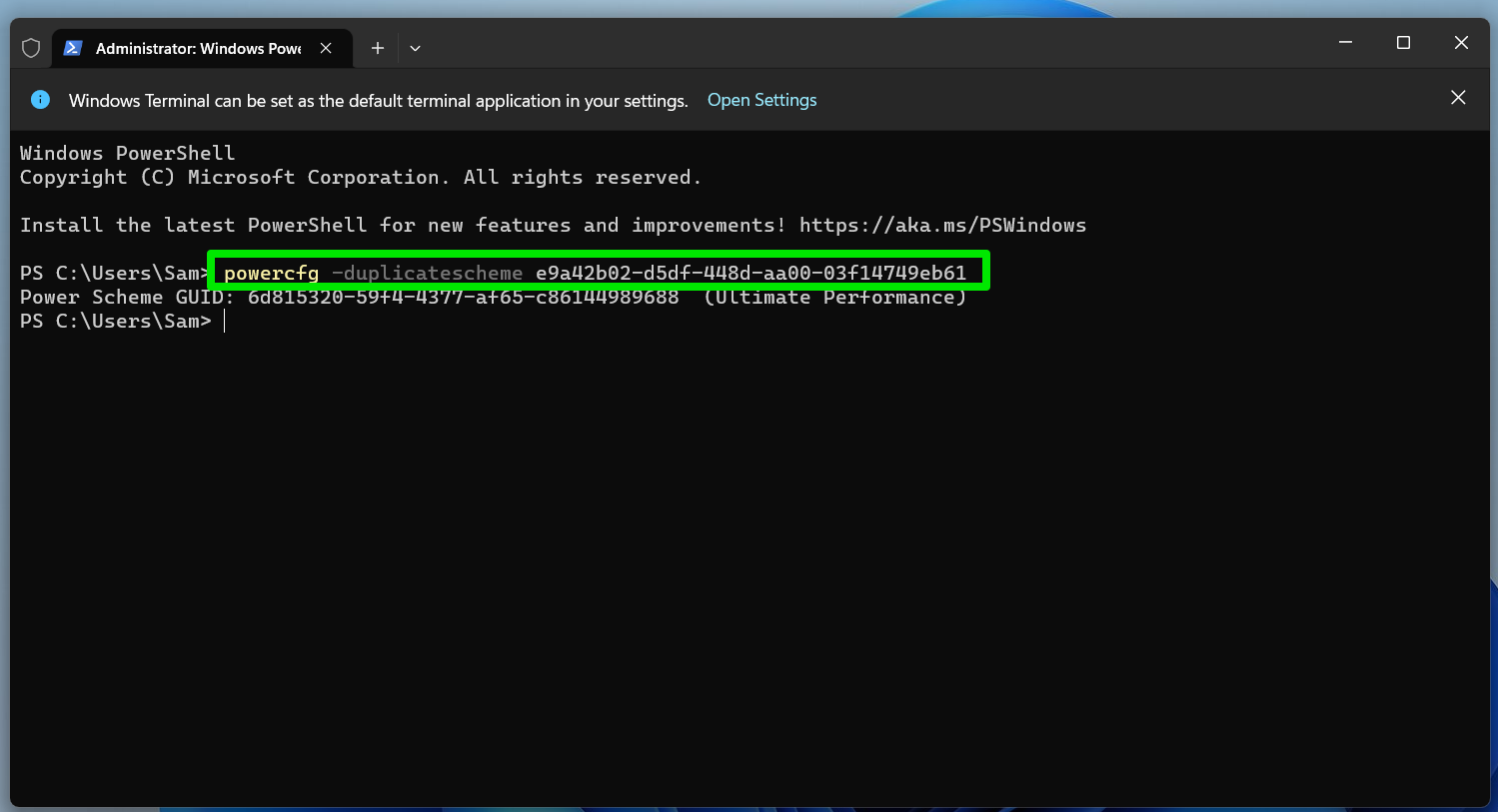1498x812 pixels.
Task: Dismiss the default terminal notification bar
Action: pos(1458,98)
